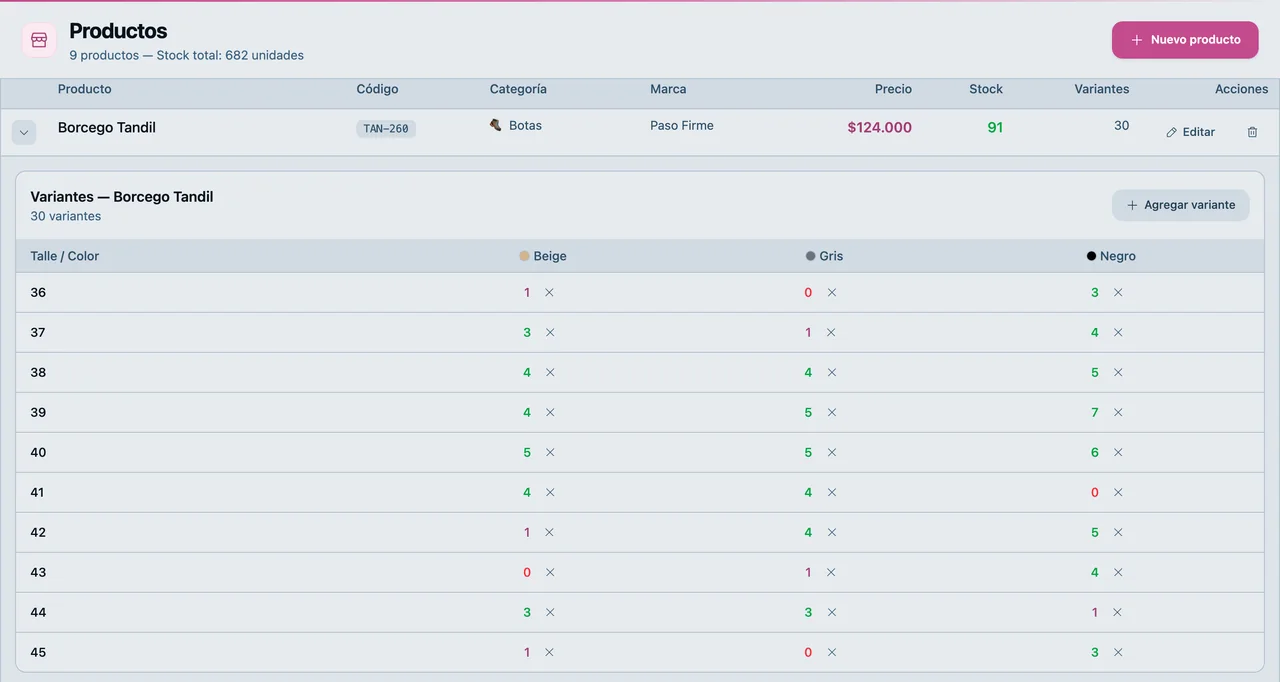Click the size 45 row label
This screenshot has width=1280, height=682.
[38, 652]
